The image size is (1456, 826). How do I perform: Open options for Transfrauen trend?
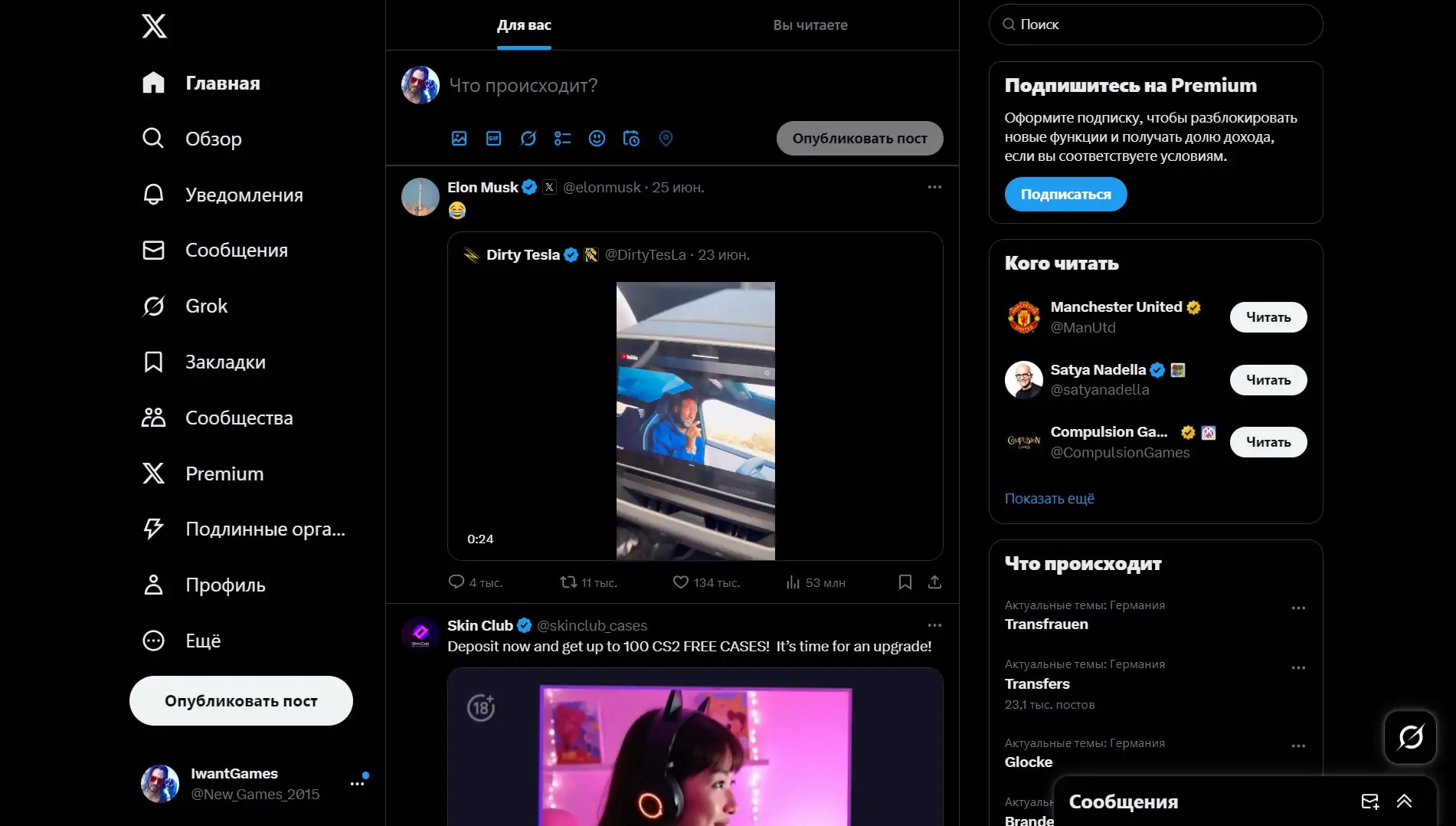(1298, 608)
